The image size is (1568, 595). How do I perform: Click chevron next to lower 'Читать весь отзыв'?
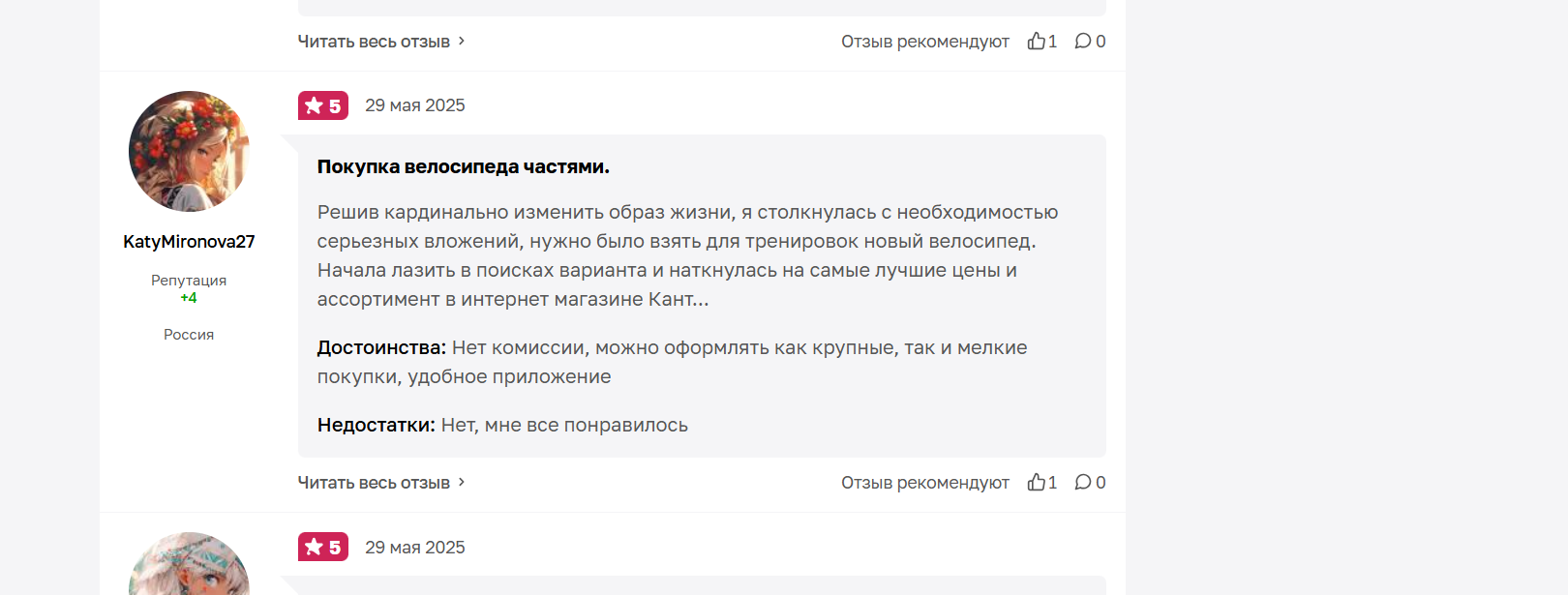(462, 482)
